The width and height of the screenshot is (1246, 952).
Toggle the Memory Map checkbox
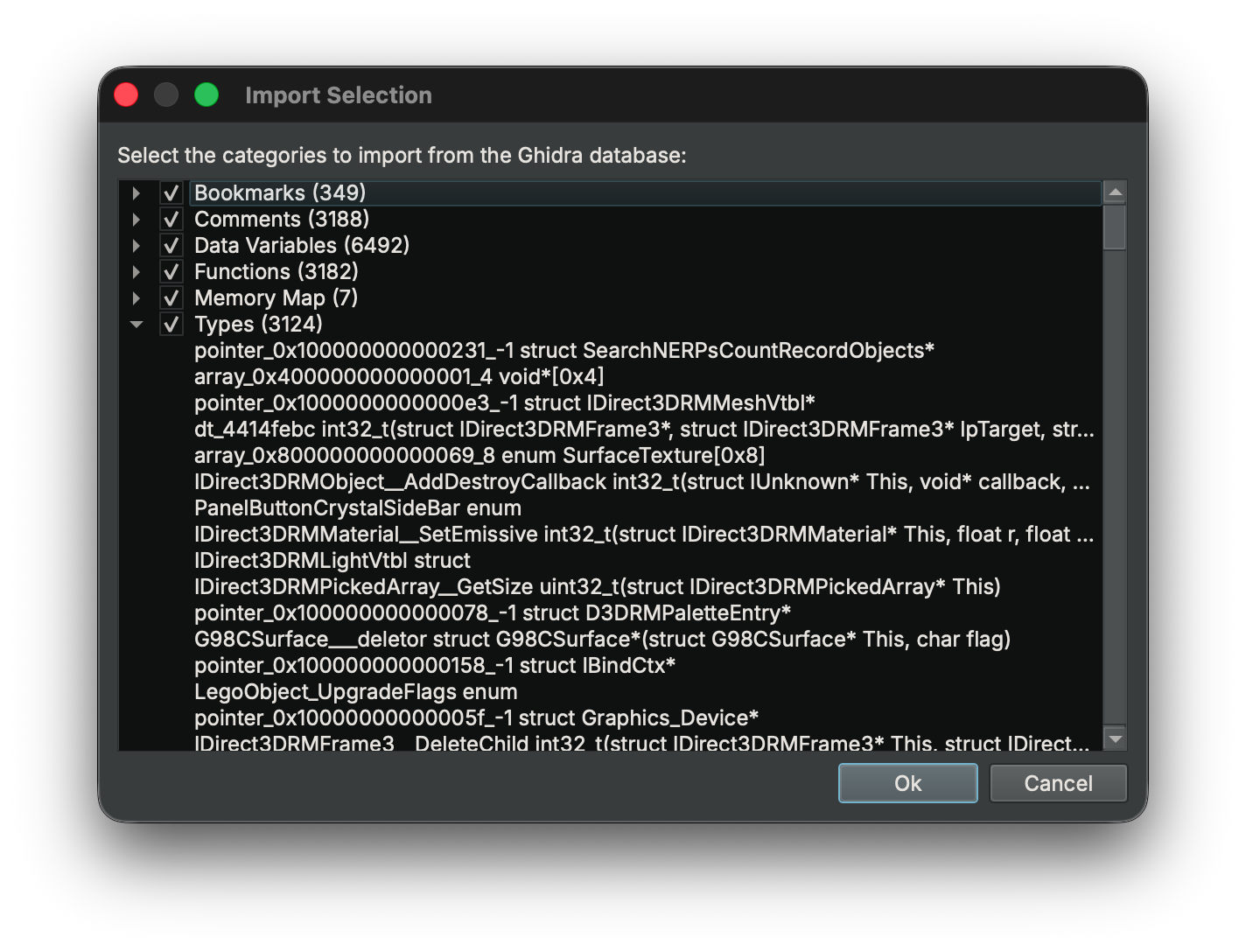click(x=171, y=298)
